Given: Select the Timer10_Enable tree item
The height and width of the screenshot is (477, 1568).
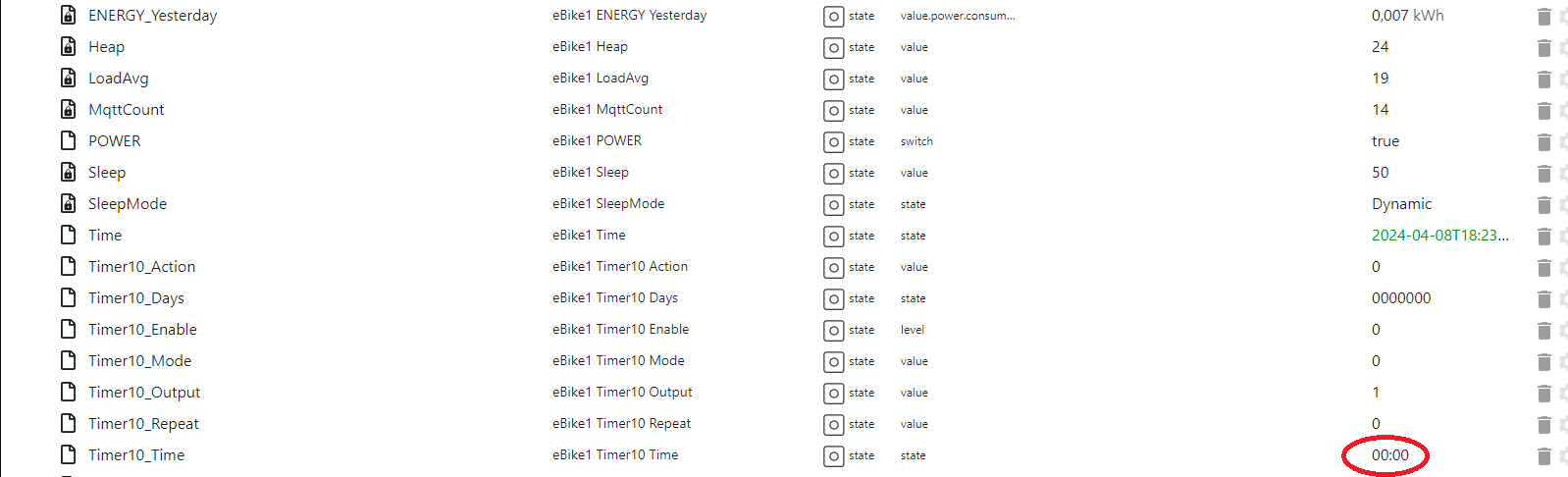Looking at the screenshot, I should point(142,330).
